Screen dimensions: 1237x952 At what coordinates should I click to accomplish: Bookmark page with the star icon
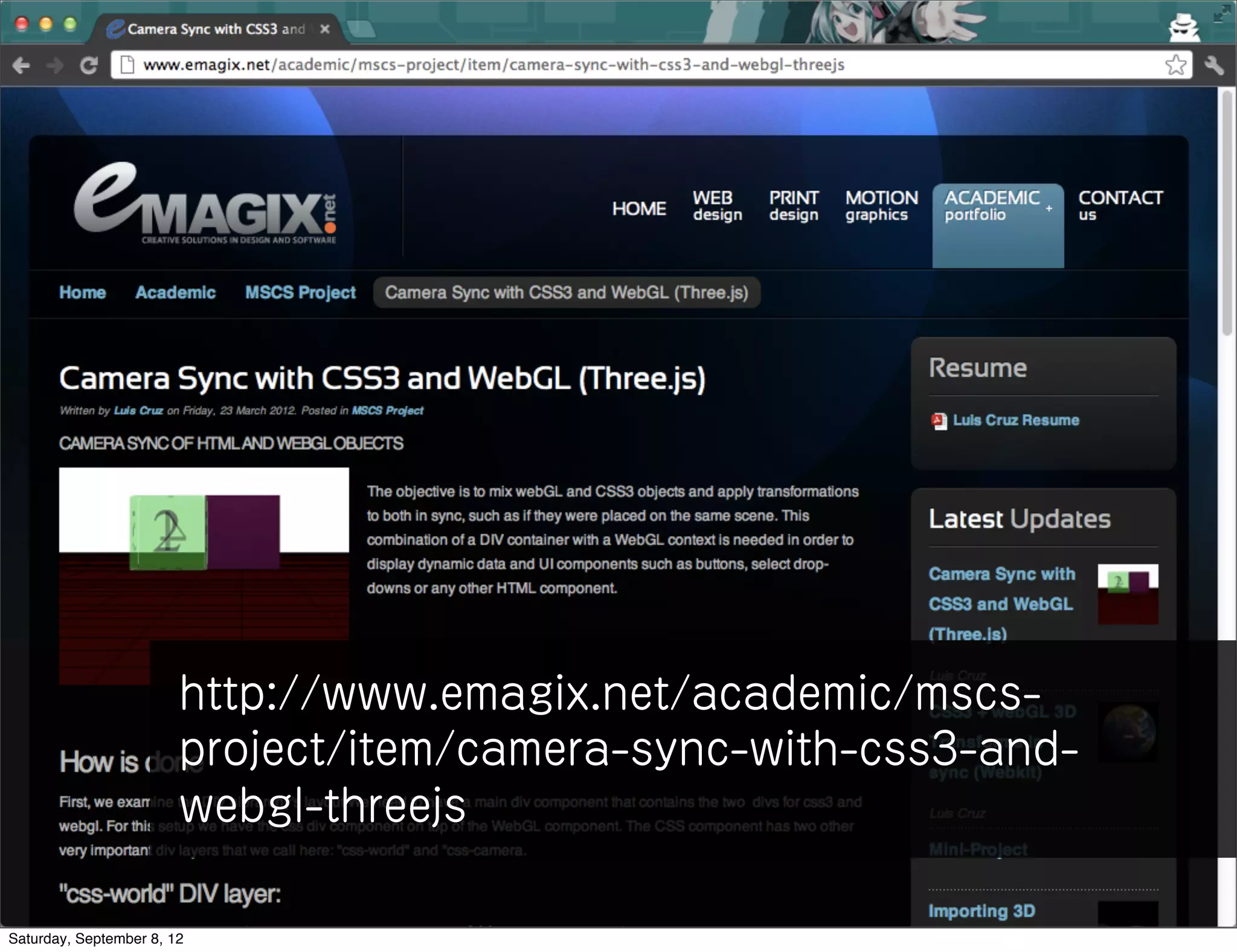(1175, 65)
